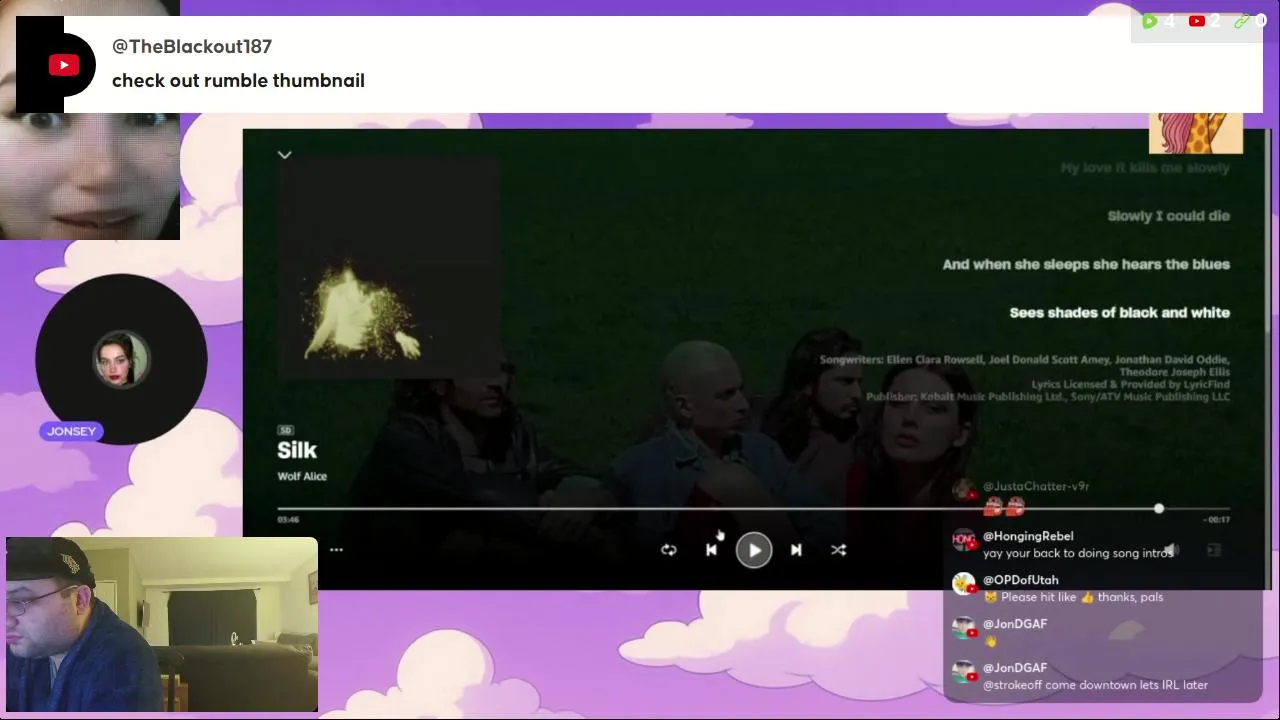The image size is (1280, 720).
Task: Jump to lyric 'My love it kills me slowly'
Action: 1145,168
